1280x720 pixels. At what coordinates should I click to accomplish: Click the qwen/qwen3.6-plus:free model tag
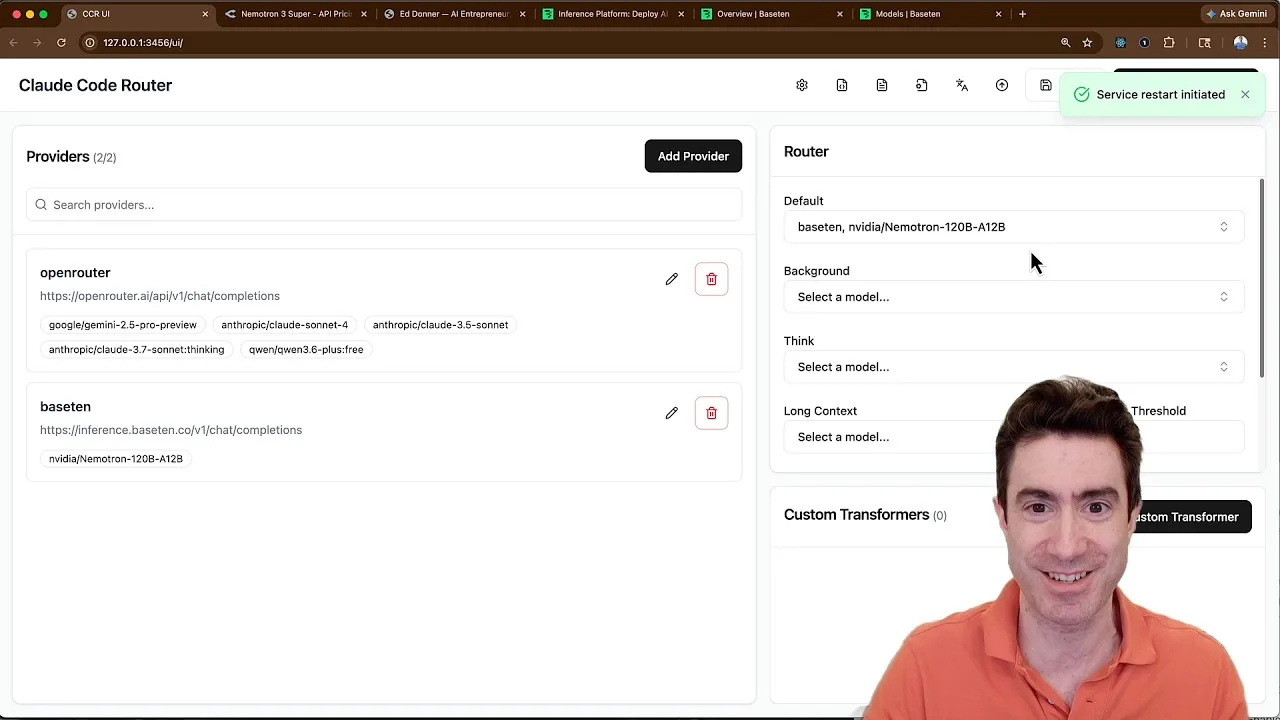[x=306, y=350]
